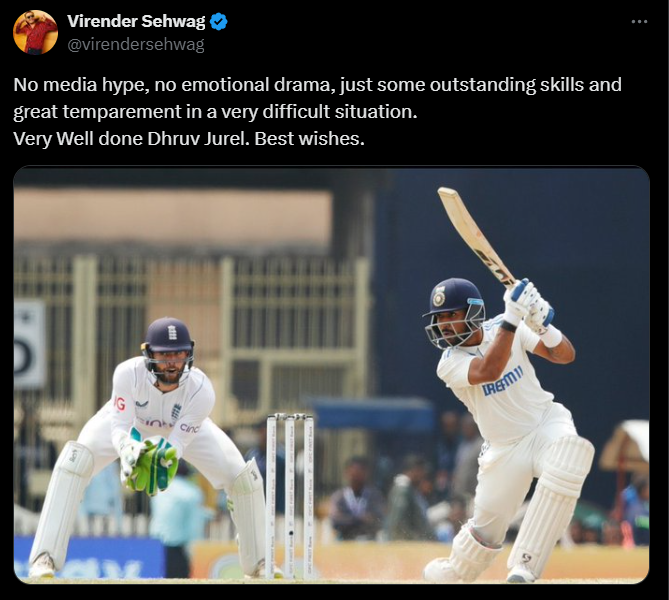This screenshot has height=600, width=669.
Task: Click the wicketkeeper's green gloves
Action: point(150,467)
